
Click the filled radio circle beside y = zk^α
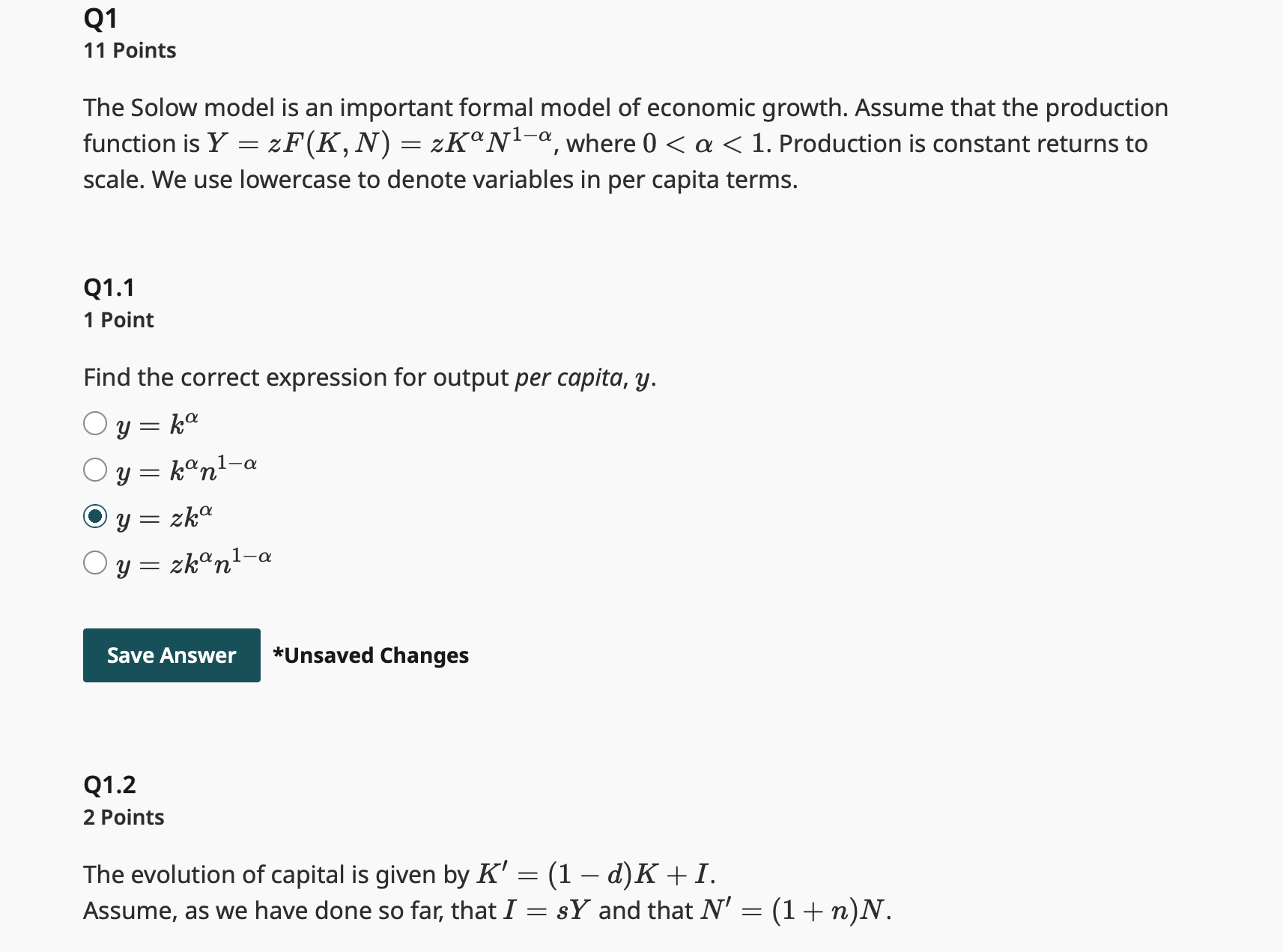coord(95,517)
